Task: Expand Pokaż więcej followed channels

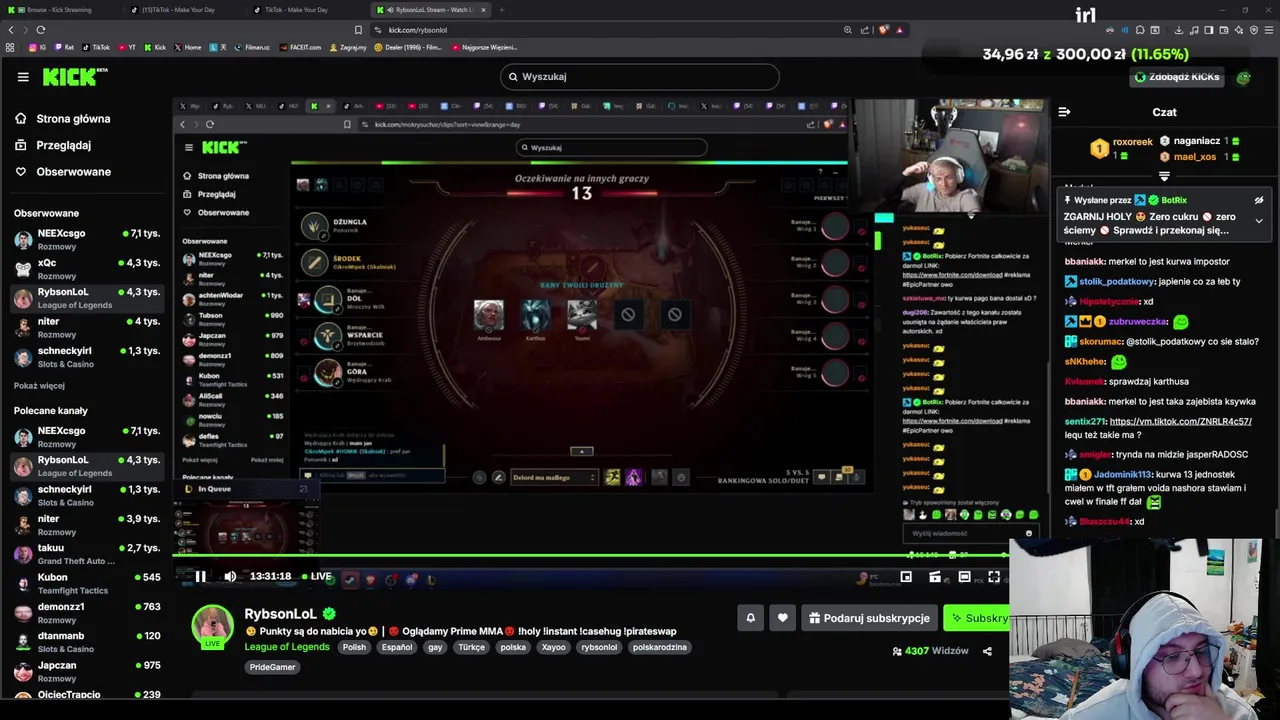Action: pos(39,386)
